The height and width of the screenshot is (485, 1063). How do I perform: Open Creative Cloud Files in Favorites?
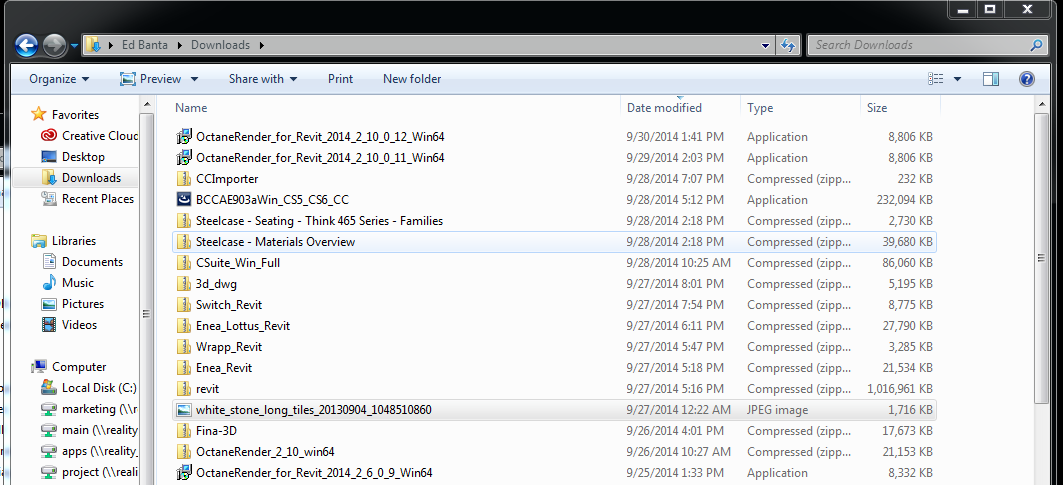(89, 136)
